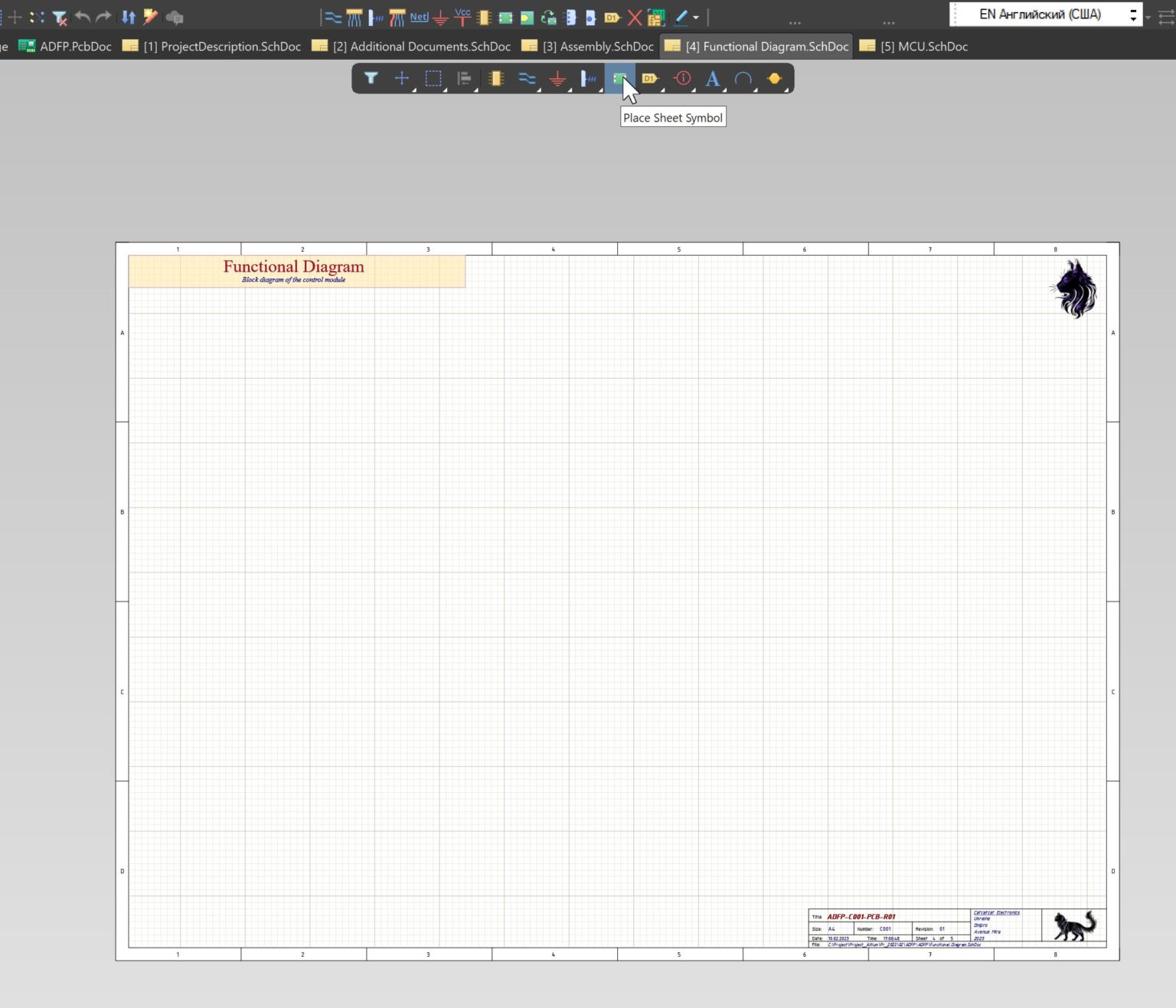Activate the Place Sheet Symbol tool
Screen dimensions: 1176x1008
pyautogui.click(x=619, y=78)
